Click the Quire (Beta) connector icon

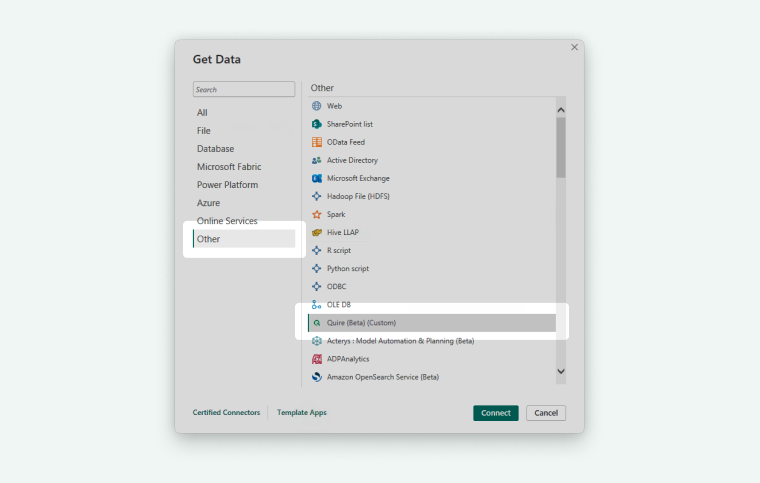[317, 323]
